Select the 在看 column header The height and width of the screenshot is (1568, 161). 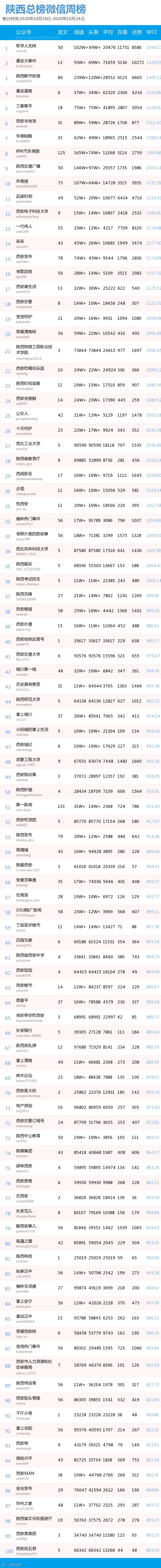[x=122, y=32]
